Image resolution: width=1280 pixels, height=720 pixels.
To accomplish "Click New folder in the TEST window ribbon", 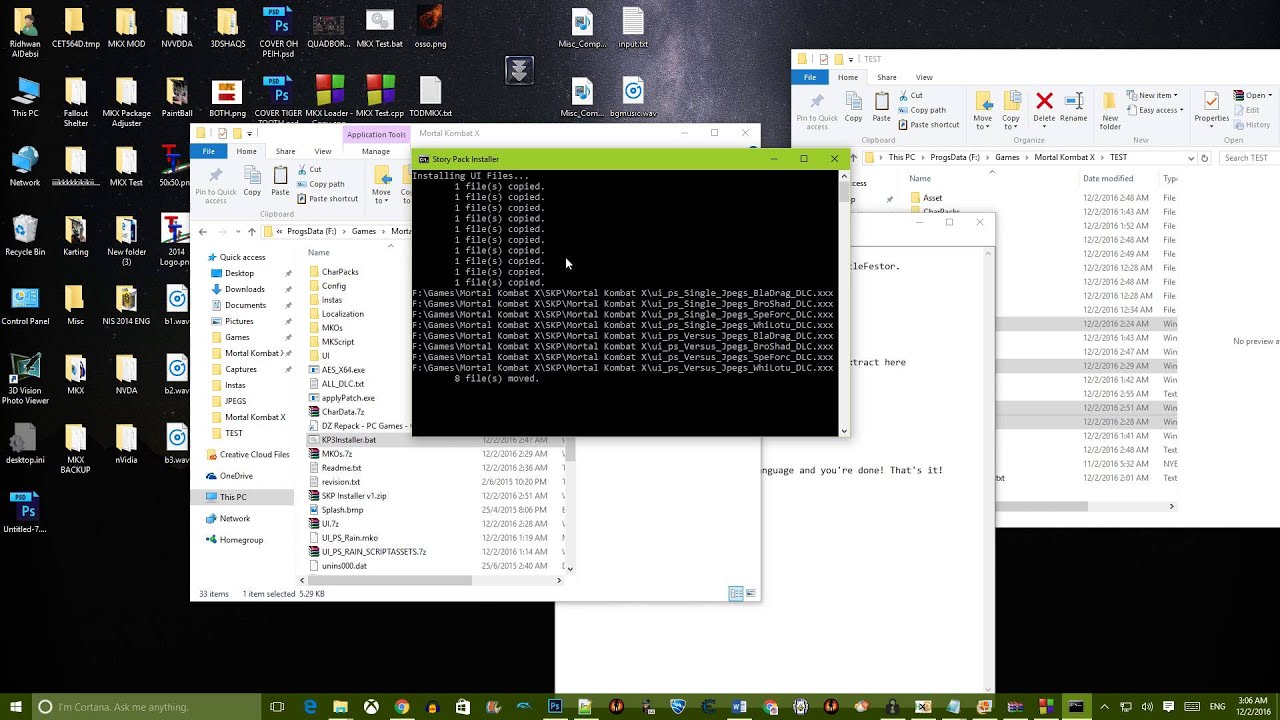I will [1110, 110].
